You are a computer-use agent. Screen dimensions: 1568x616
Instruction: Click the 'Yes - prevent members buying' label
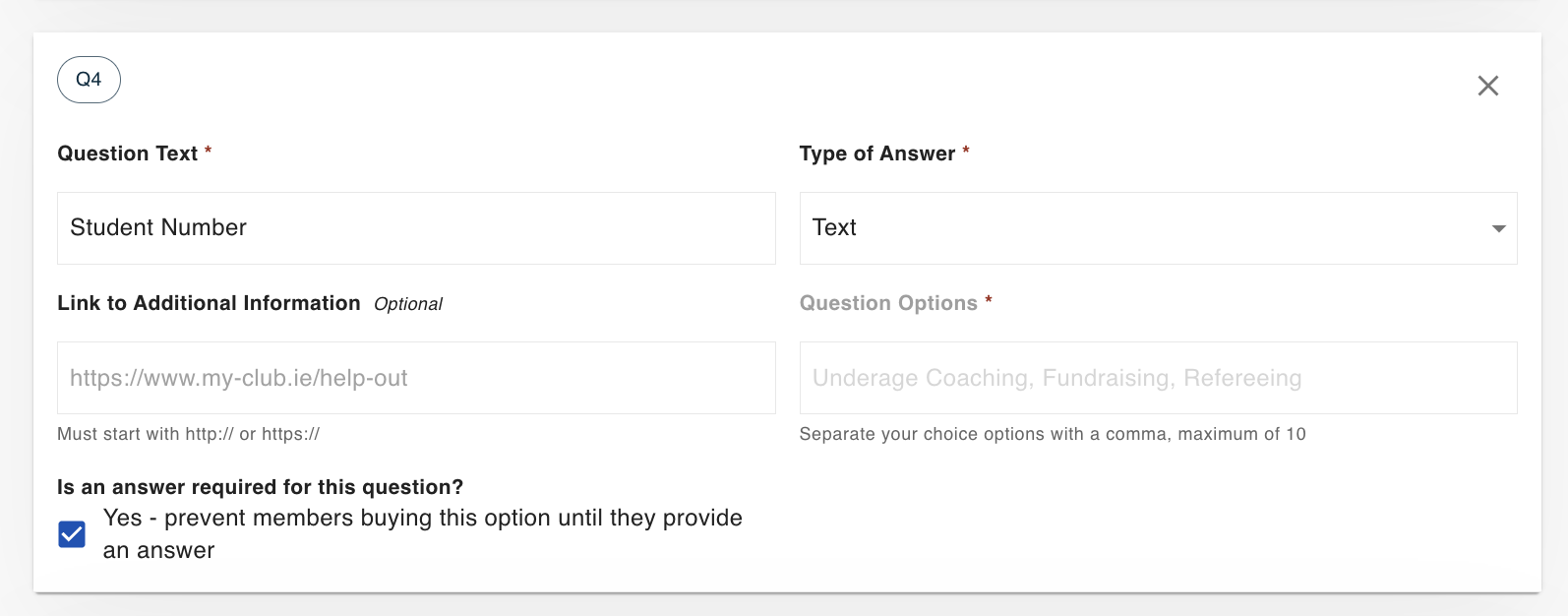pyautogui.click(x=423, y=534)
